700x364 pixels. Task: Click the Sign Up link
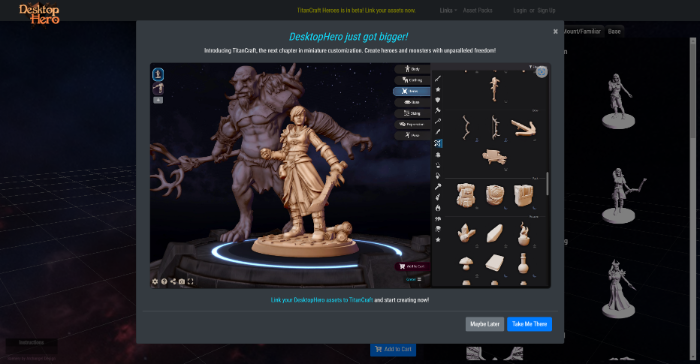pos(546,10)
